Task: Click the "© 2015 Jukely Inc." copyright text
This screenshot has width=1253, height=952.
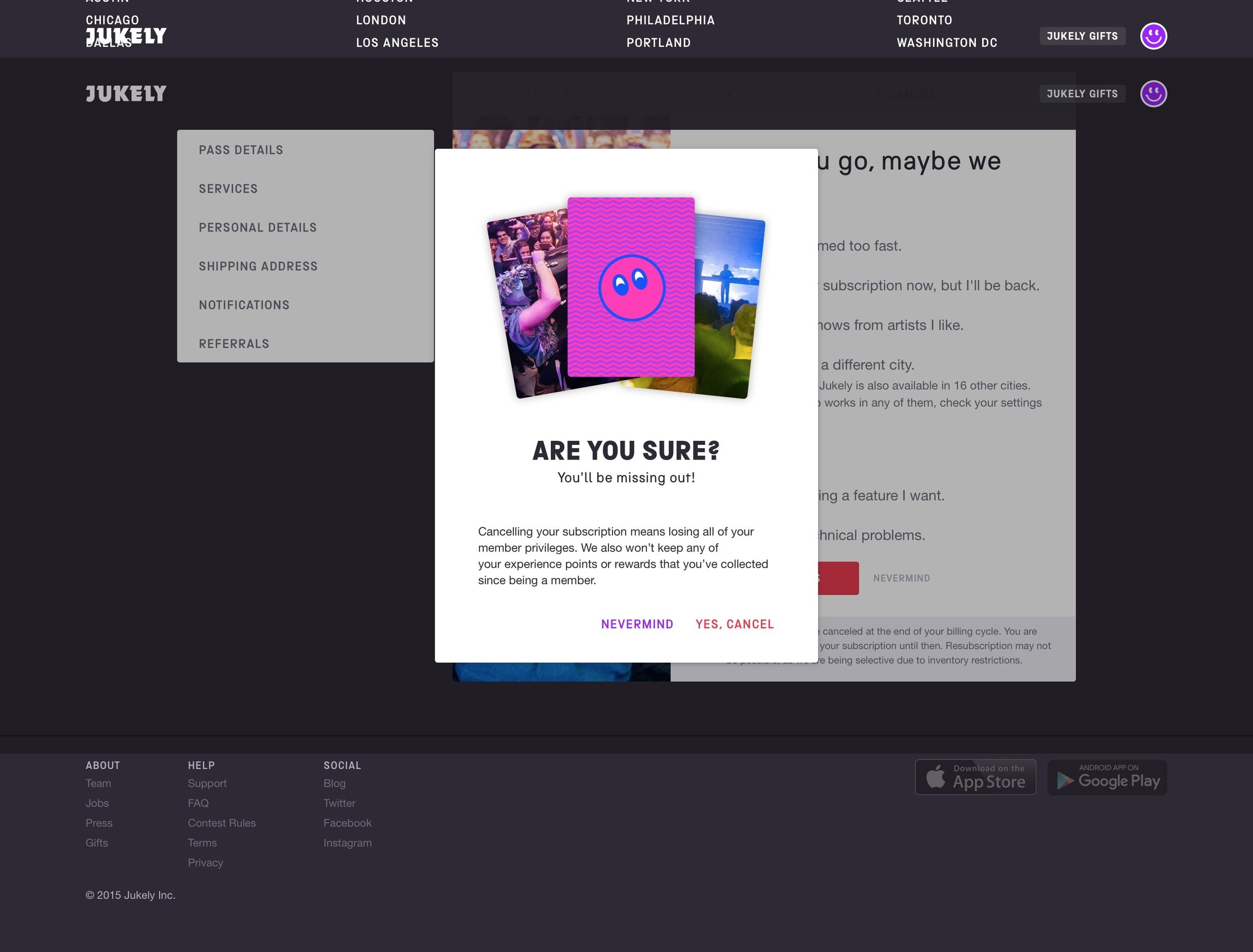Action: [x=131, y=895]
